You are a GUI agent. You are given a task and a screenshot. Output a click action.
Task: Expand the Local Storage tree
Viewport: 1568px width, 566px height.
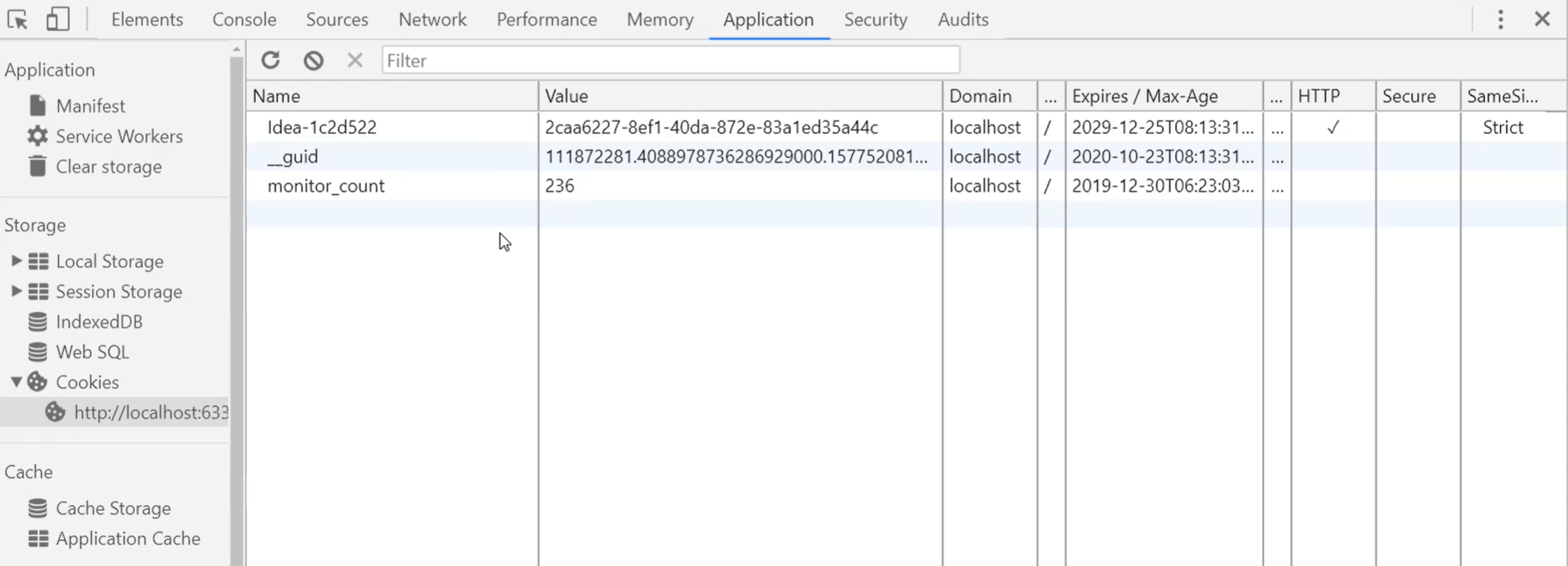[x=15, y=261]
